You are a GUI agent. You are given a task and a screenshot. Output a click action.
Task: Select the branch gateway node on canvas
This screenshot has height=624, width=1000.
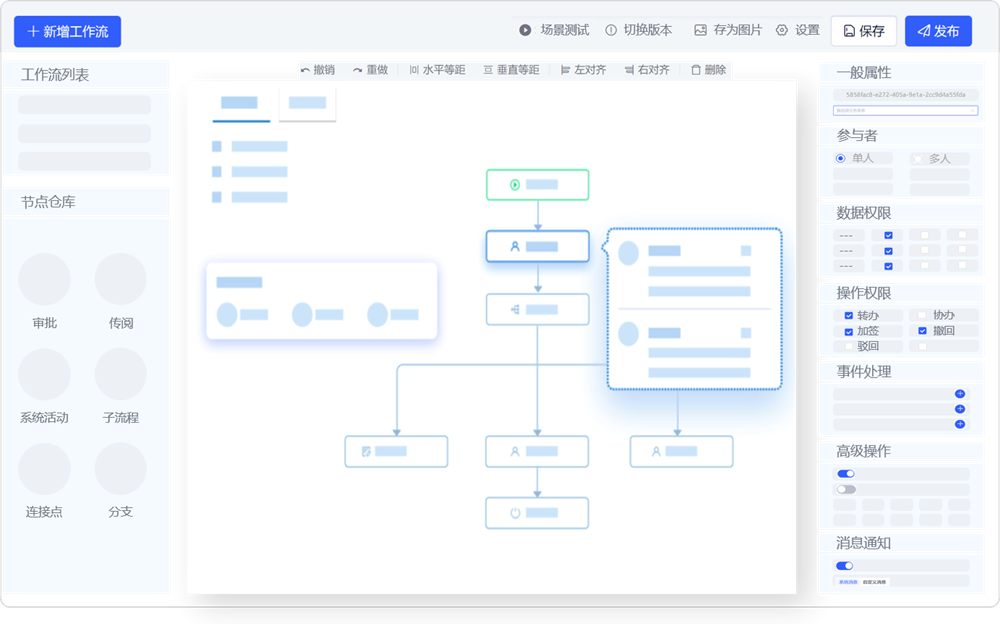pyautogui.click(x=538, y=309)
